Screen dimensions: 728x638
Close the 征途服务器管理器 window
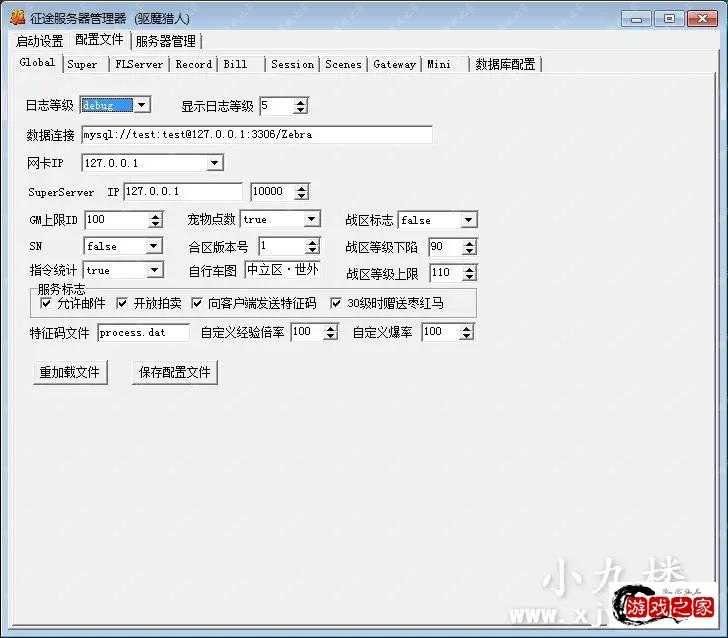(x=702, y=19)
